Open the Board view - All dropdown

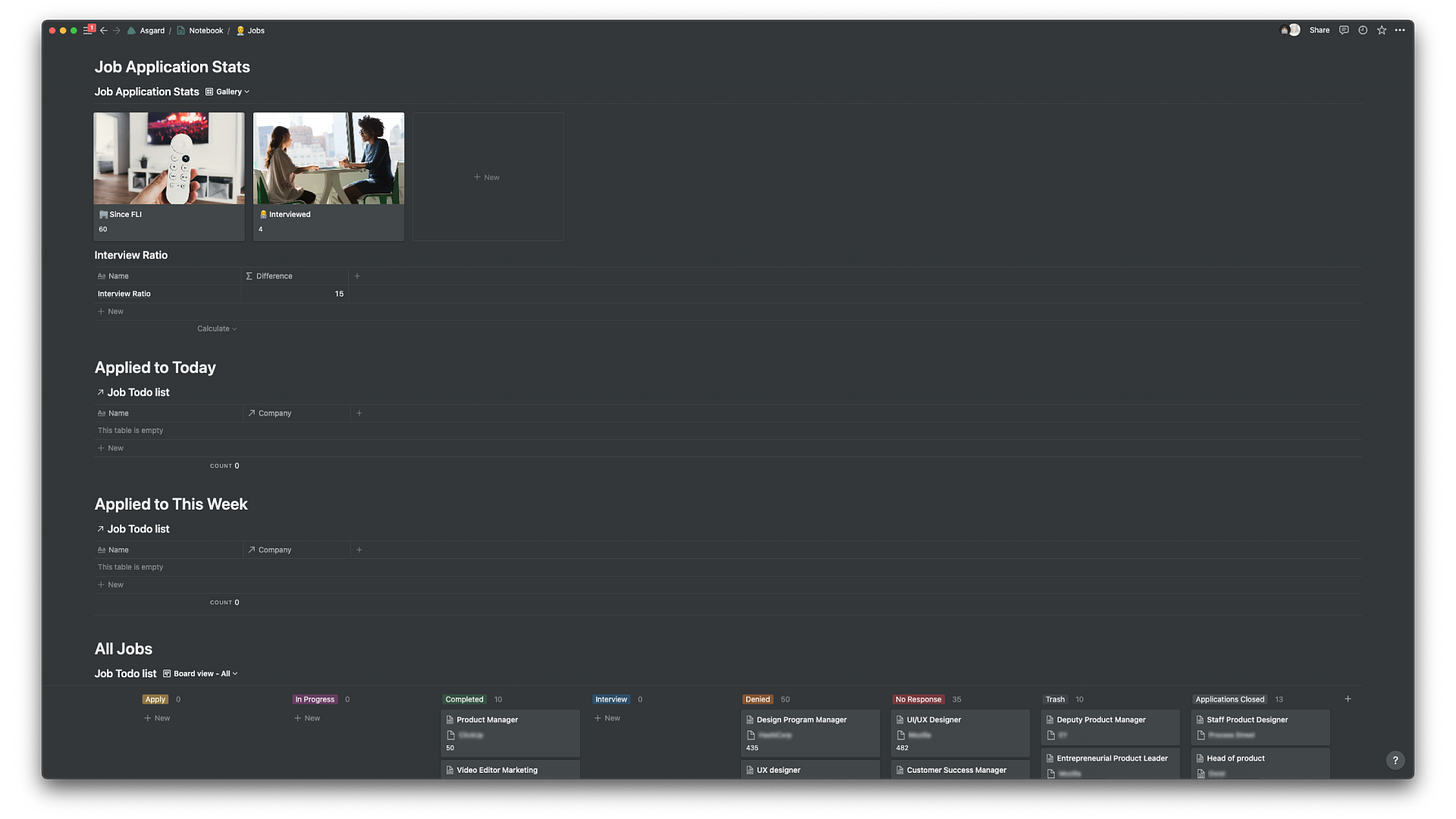point(200,674)
